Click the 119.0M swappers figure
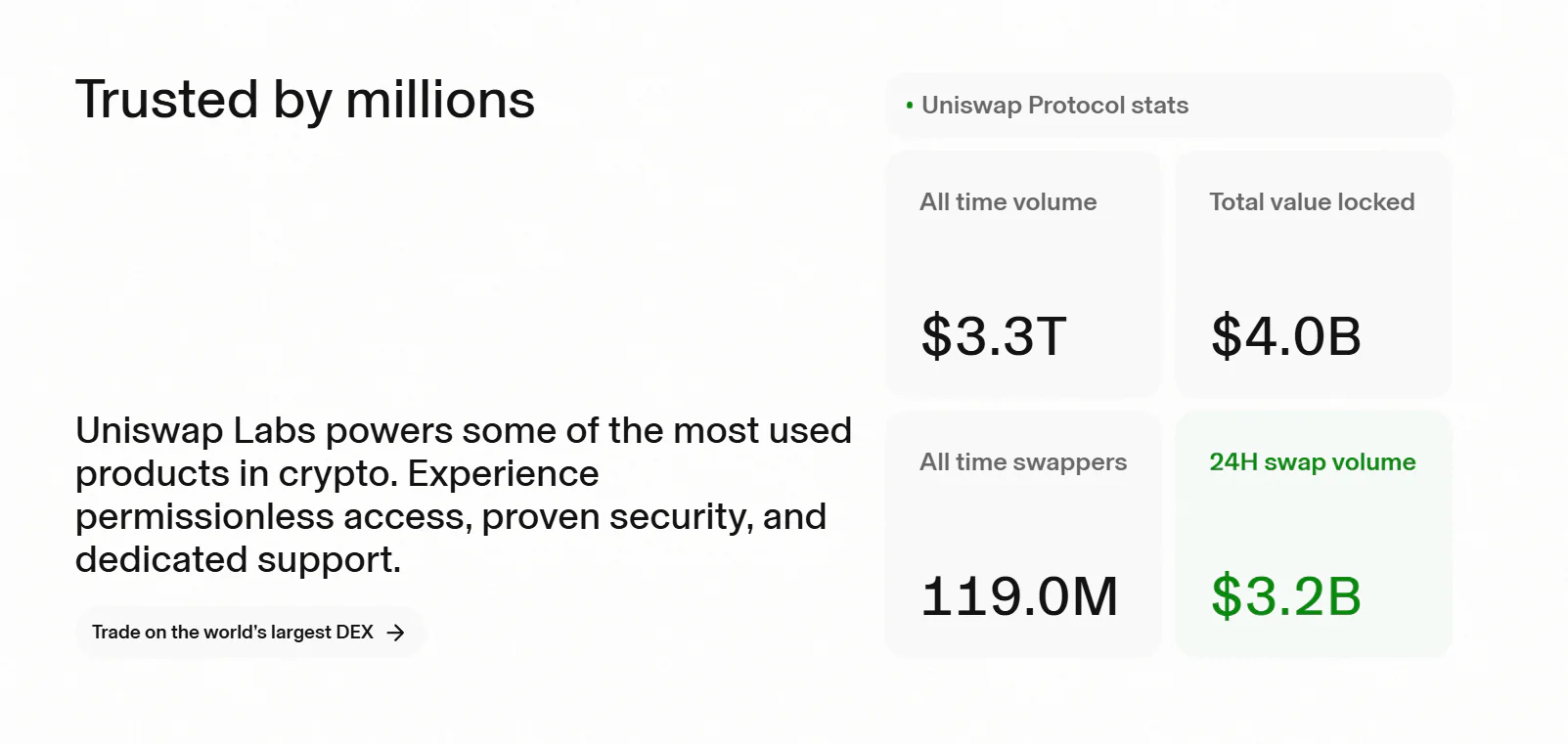 1019,596
